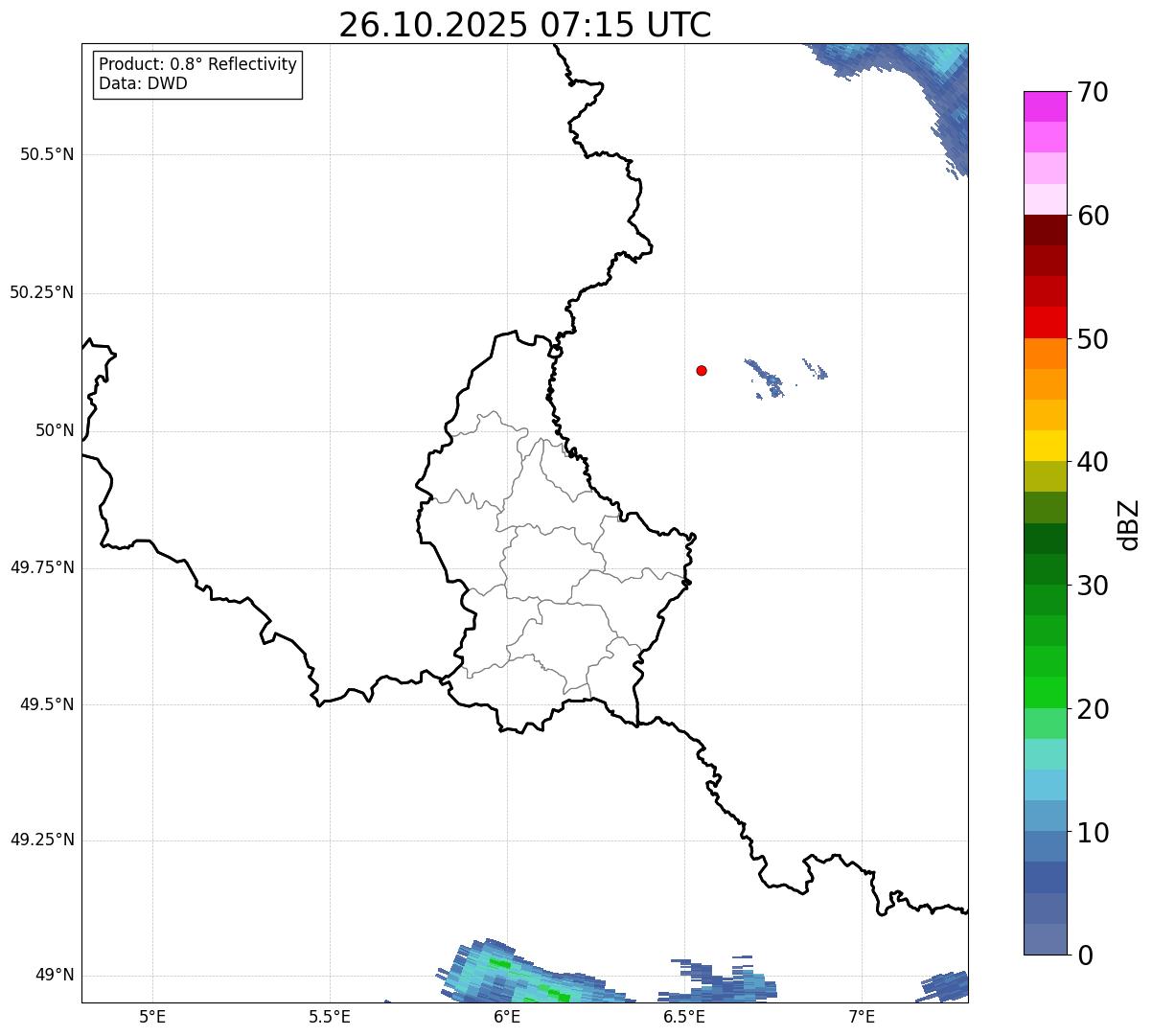Click the bright red swatch just above 50 dBZ
The image size is (1152, 1036).
coord(1045,323)
